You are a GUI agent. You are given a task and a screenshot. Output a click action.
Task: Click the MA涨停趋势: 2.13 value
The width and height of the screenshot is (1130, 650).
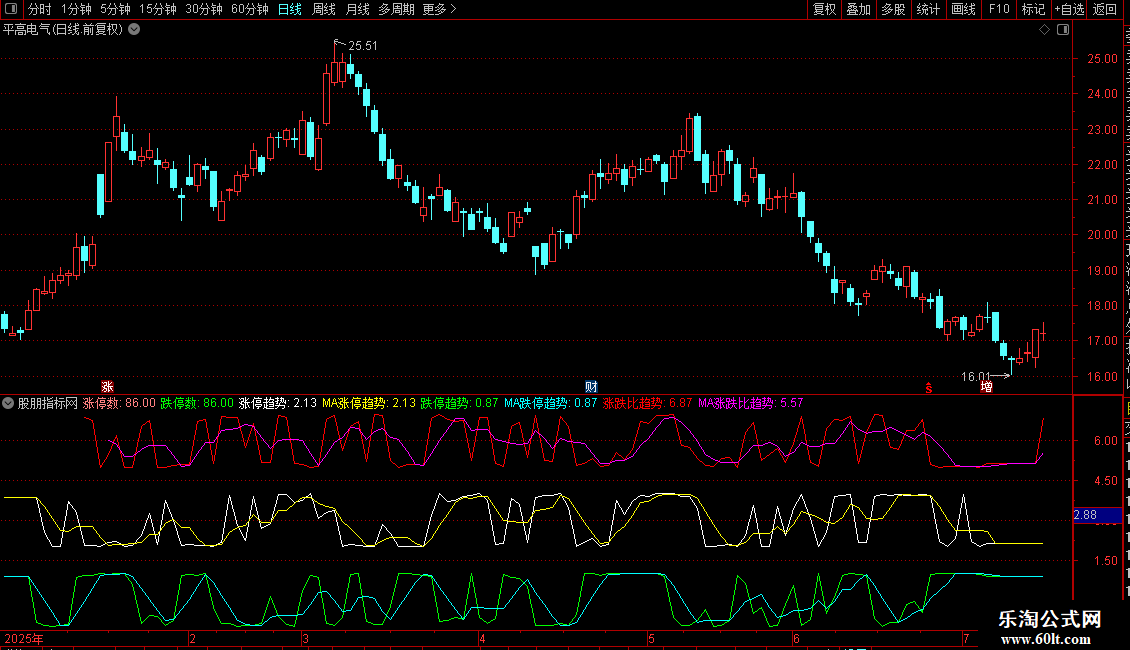tap(369, 404)
